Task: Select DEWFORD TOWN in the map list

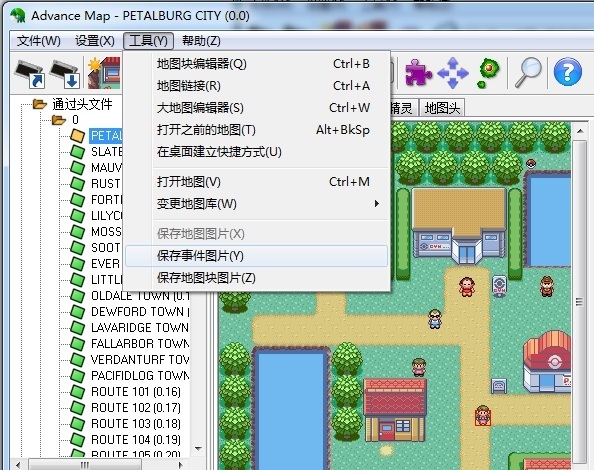Action: point(140,312)
